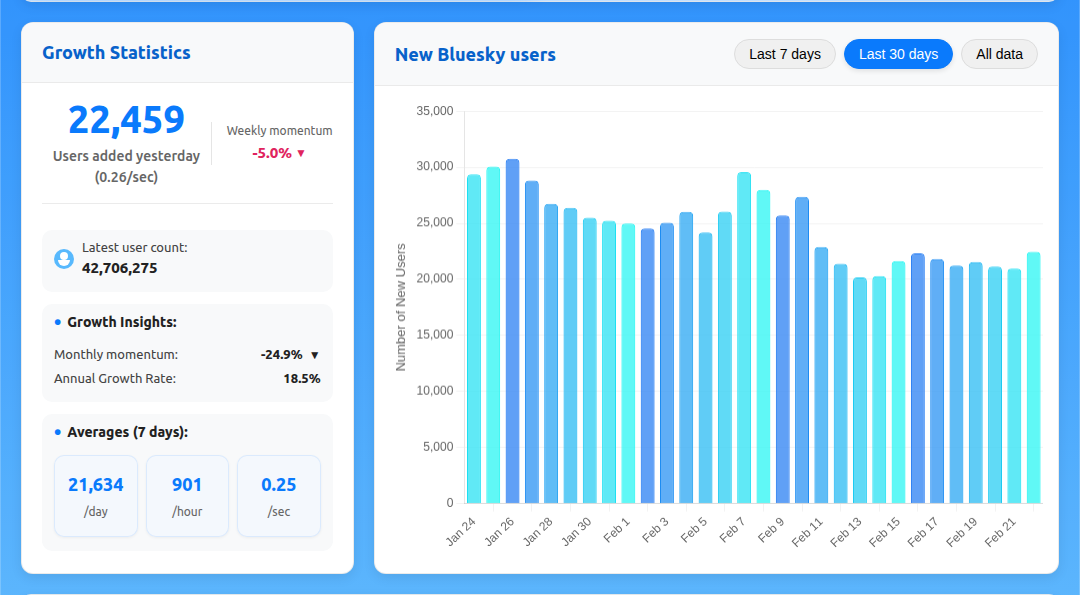Select the Last 7 days range
1080x595 pixels.
784,54
